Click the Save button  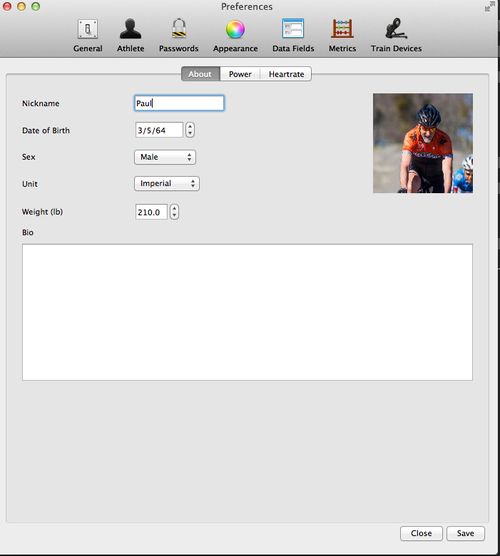465,533
